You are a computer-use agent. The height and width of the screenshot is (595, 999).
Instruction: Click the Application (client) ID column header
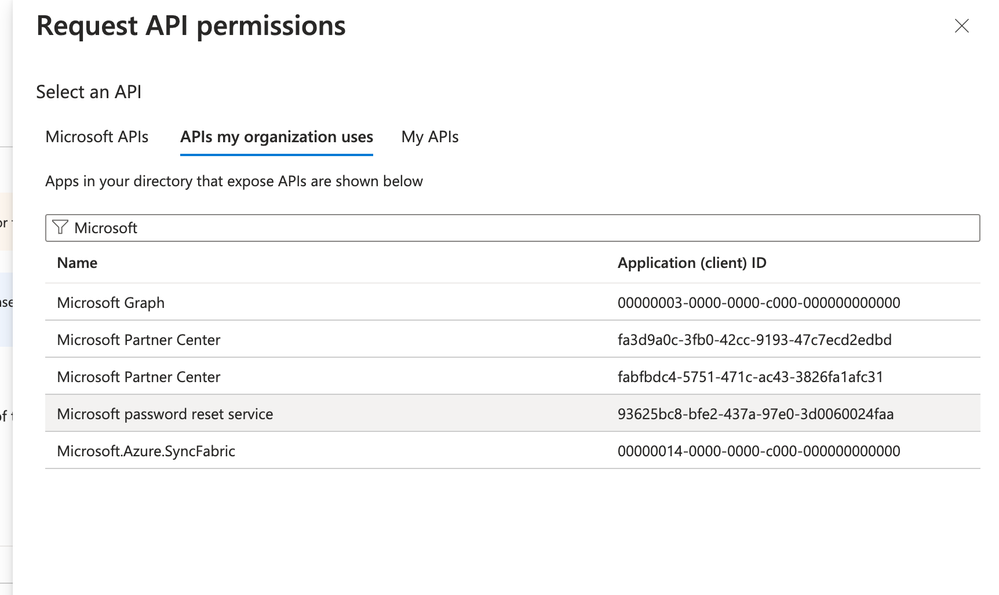pos(692,263)
